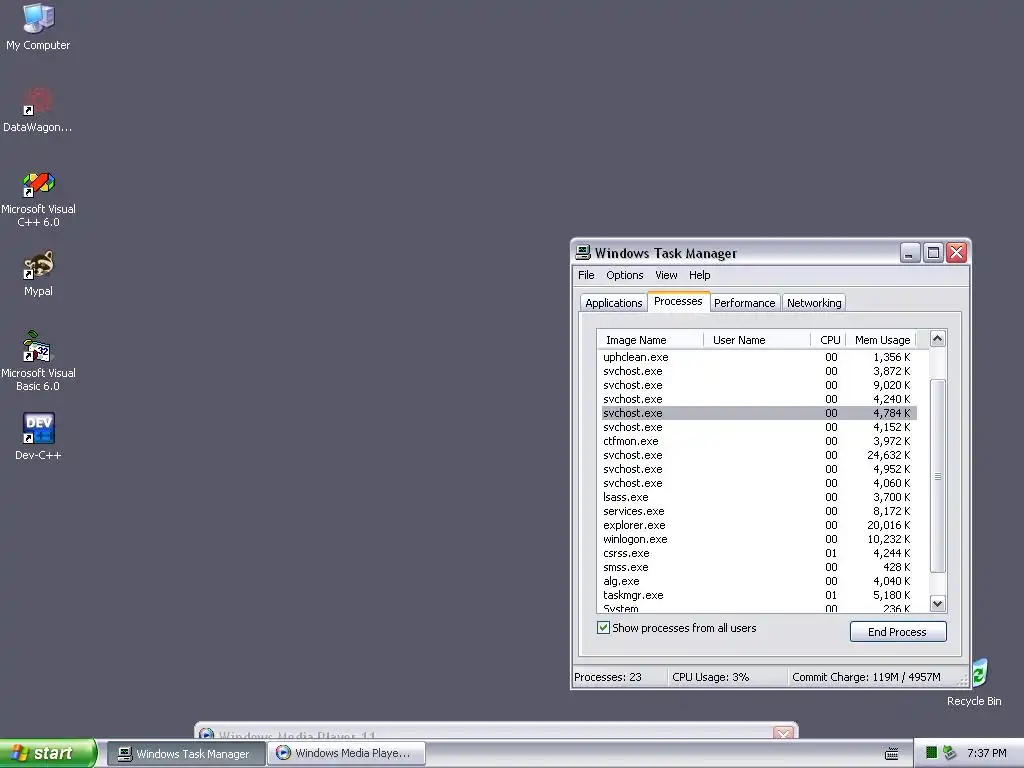Select the Processes tab

pos(678,301)
